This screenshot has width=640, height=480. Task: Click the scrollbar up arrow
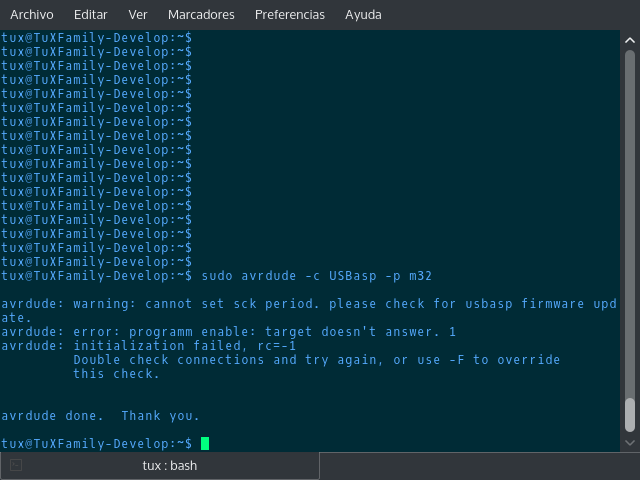pos(630,40)
